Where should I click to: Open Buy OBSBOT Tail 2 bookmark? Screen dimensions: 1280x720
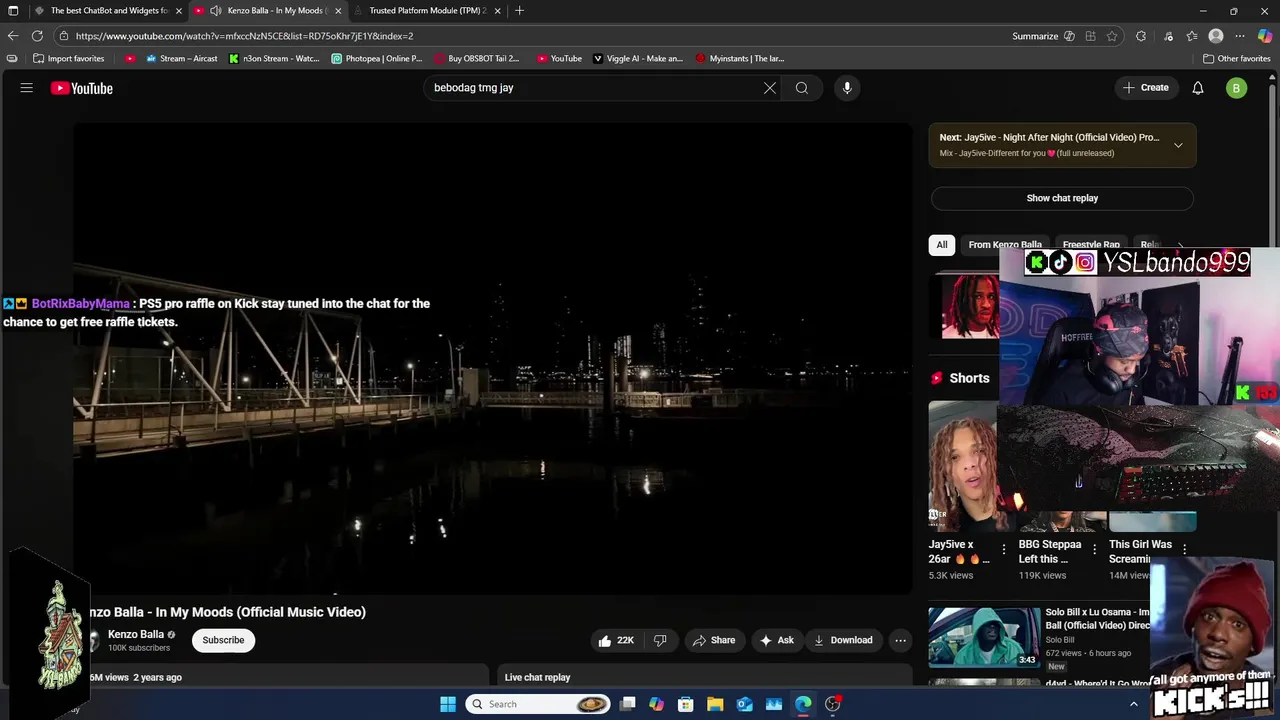coord(477,58)
